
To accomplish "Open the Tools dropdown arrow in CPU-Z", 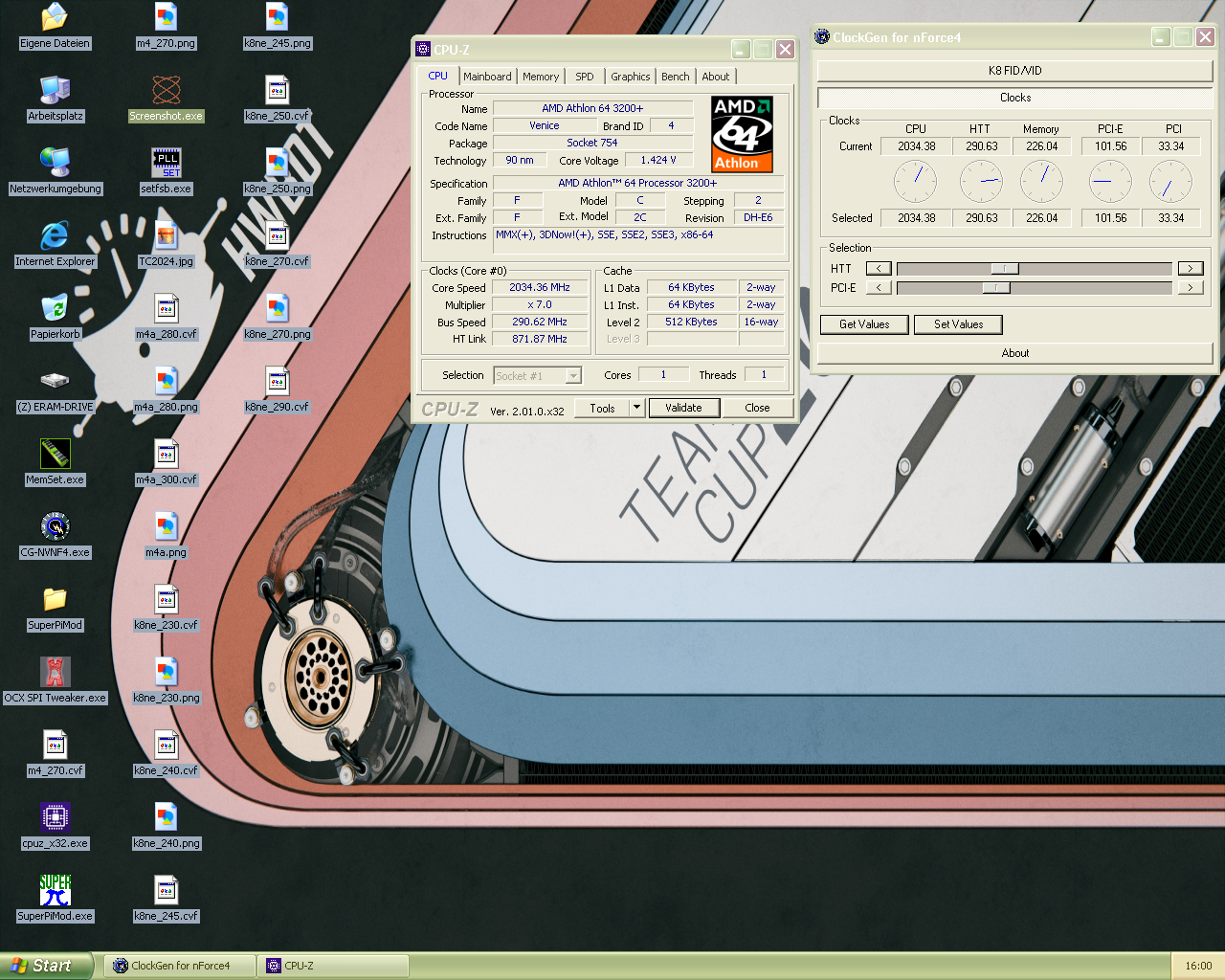I will [x=636, y=408].
